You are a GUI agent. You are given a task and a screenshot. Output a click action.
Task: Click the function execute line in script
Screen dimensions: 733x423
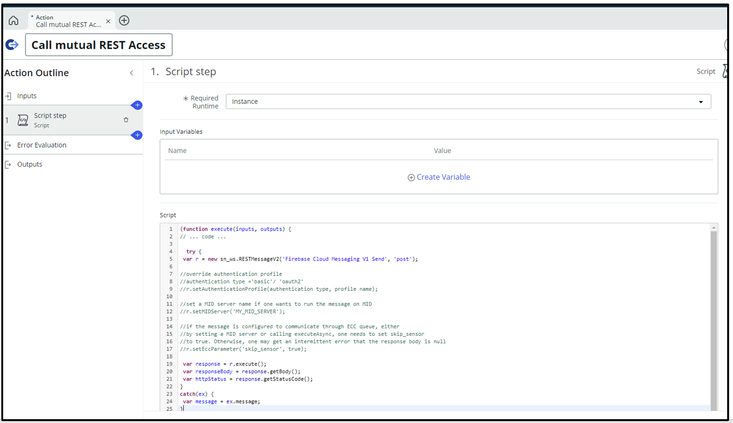(236, 229)
